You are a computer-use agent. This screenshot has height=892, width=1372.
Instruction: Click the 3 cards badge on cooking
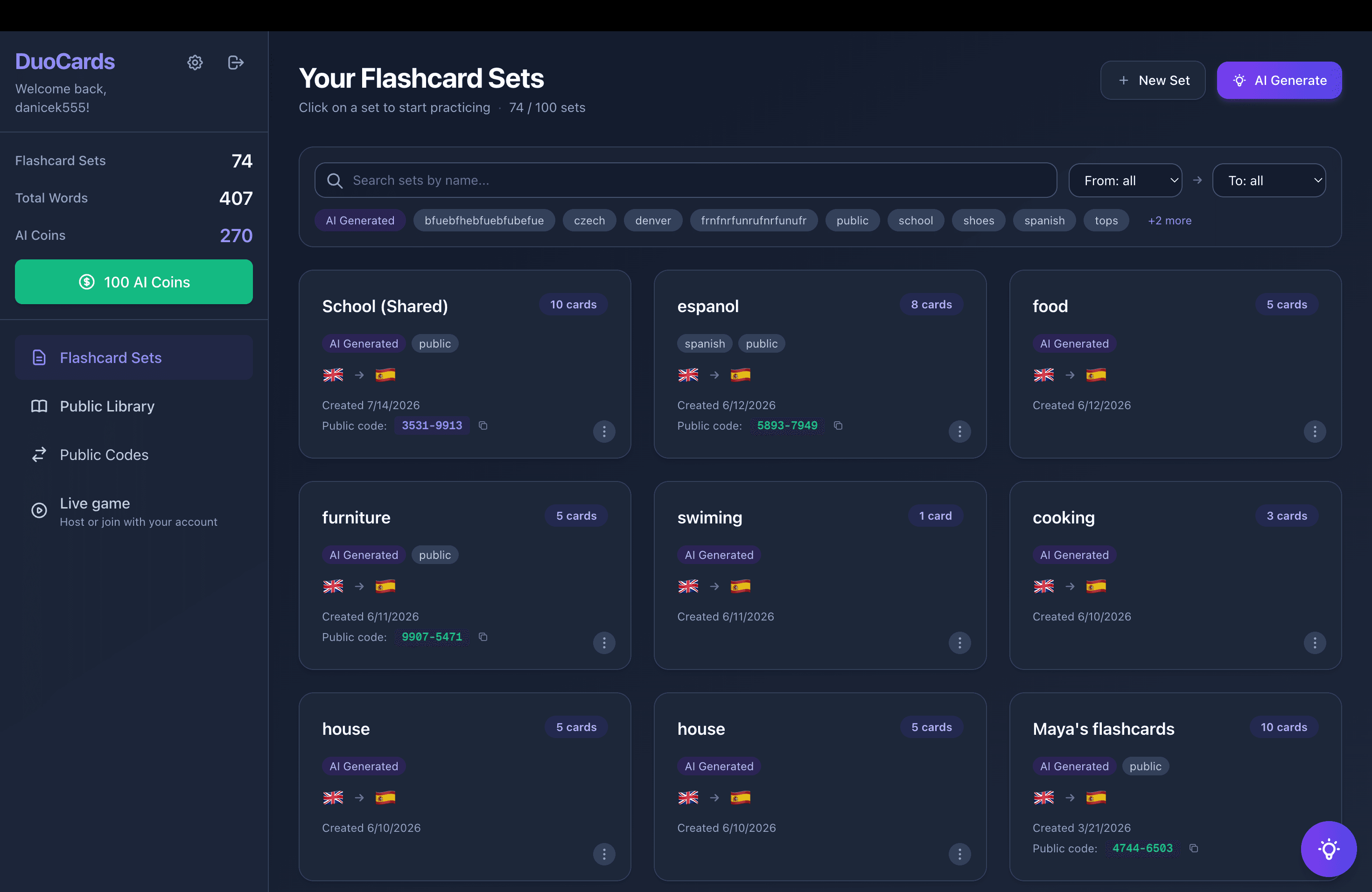point(1286,516)
